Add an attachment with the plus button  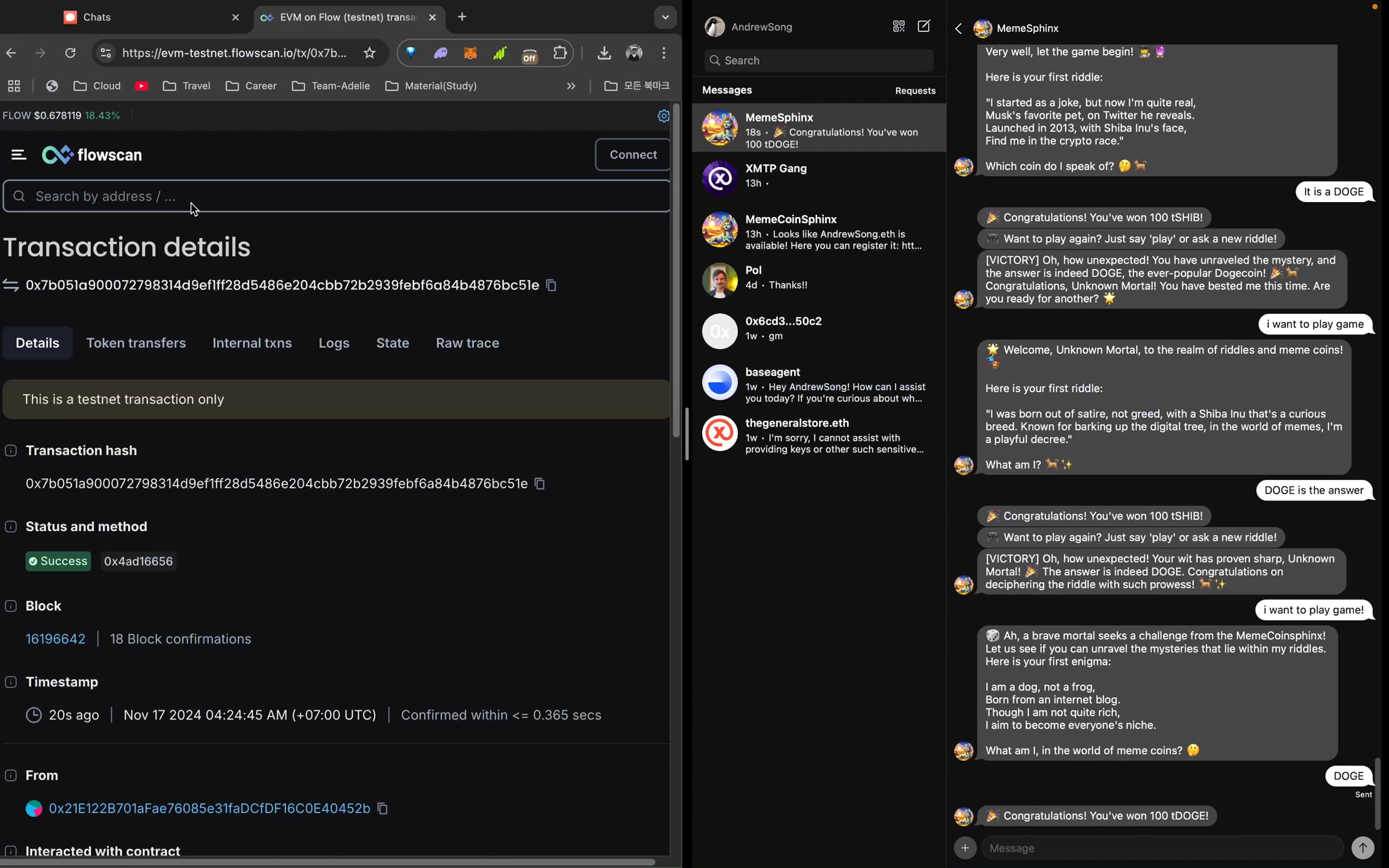(964, 848)
